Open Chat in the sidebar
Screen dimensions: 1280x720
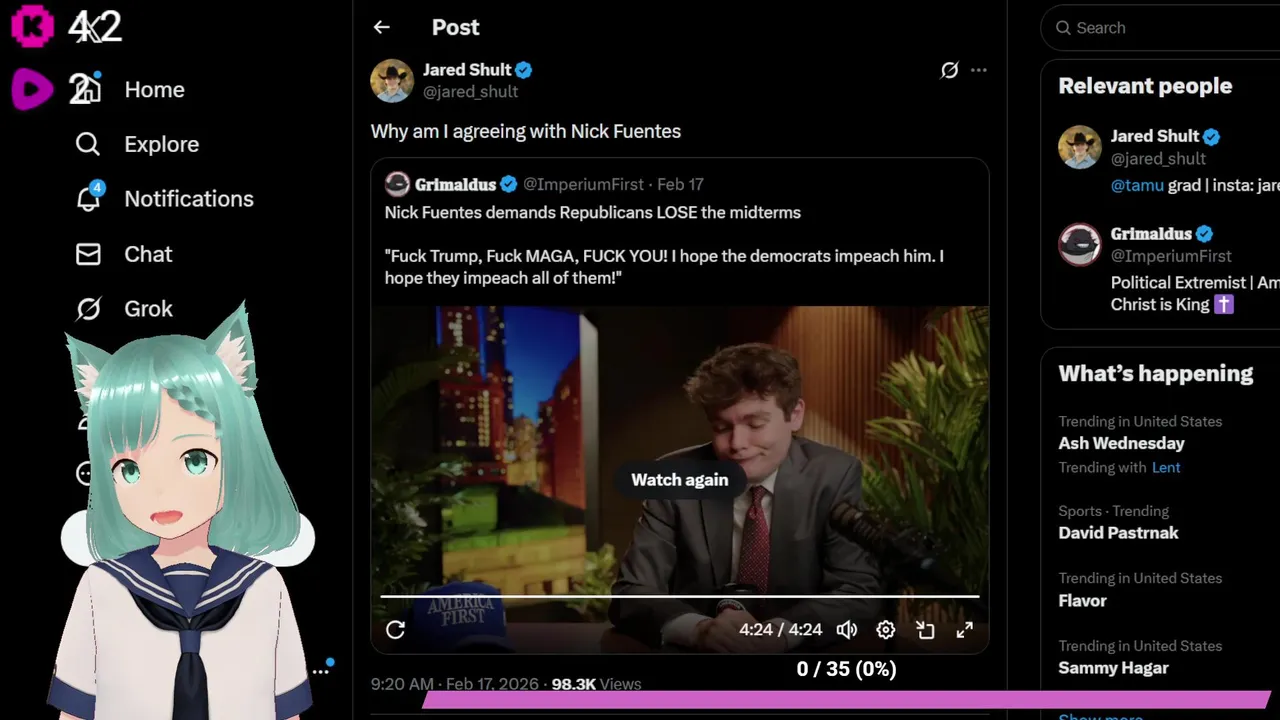click(148, 254)
